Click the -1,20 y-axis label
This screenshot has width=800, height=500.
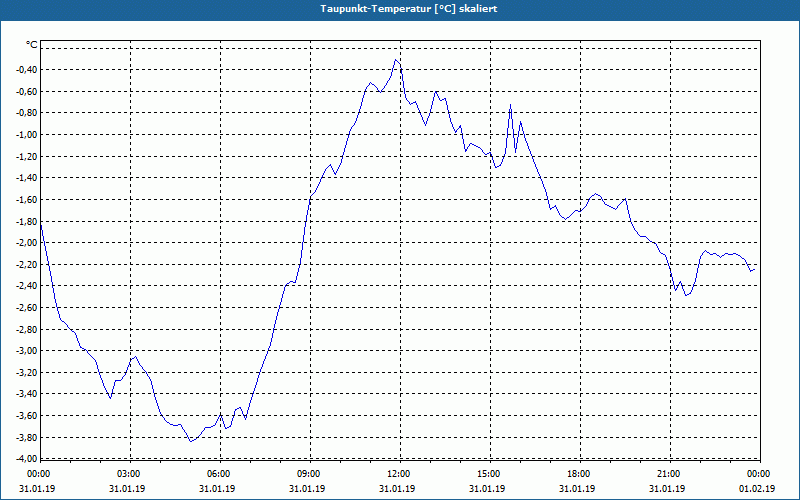(x=28, y=157)
